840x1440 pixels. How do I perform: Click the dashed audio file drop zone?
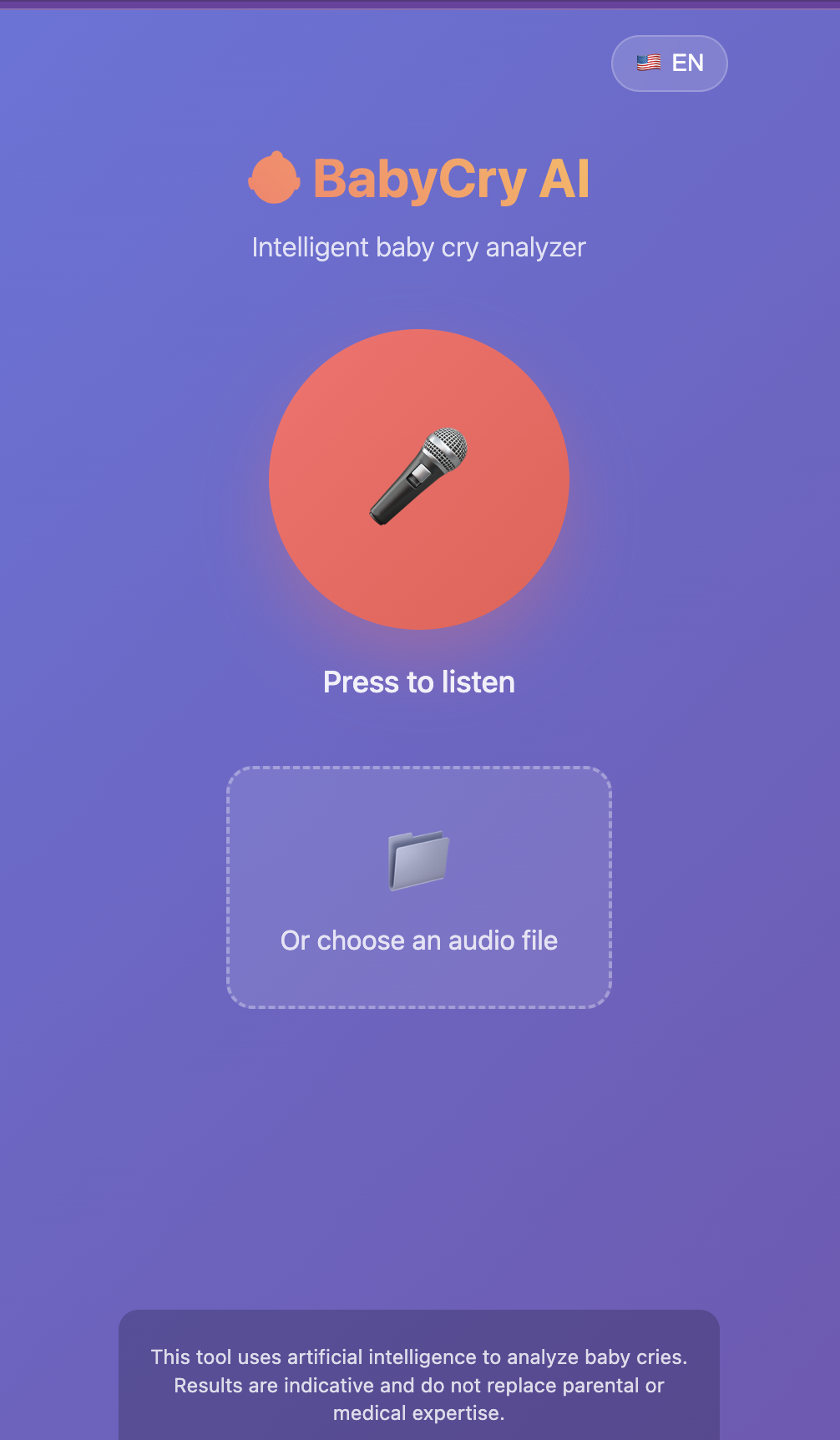[x=419, y=887]
